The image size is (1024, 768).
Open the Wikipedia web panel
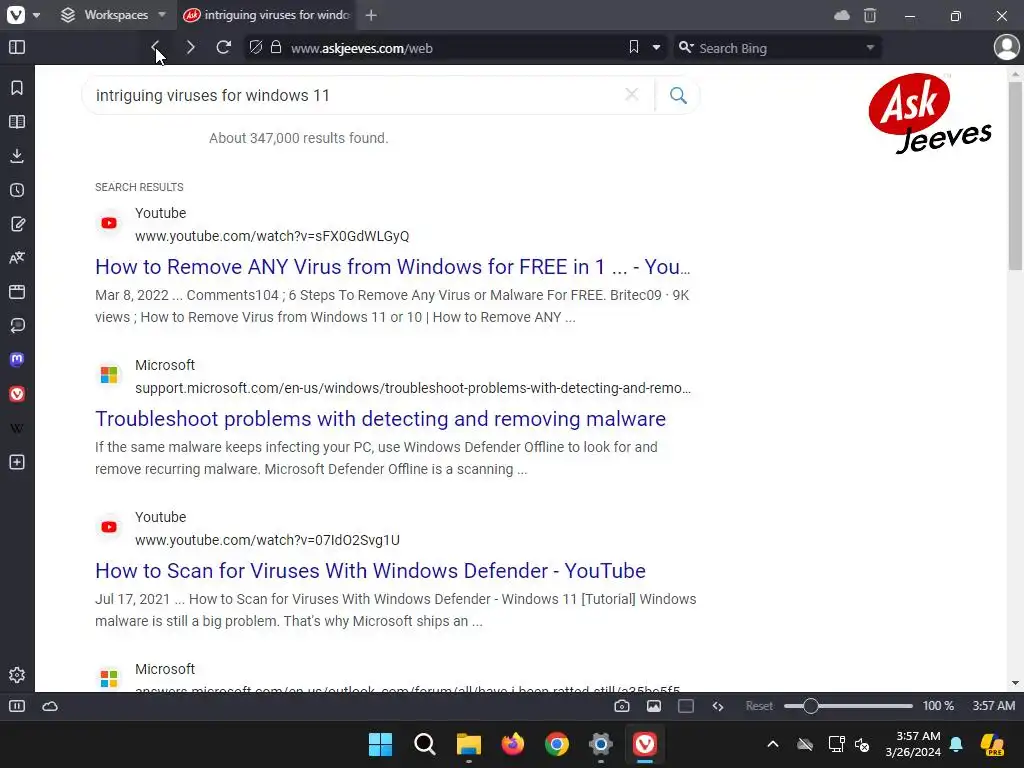[x=17, y=428]
